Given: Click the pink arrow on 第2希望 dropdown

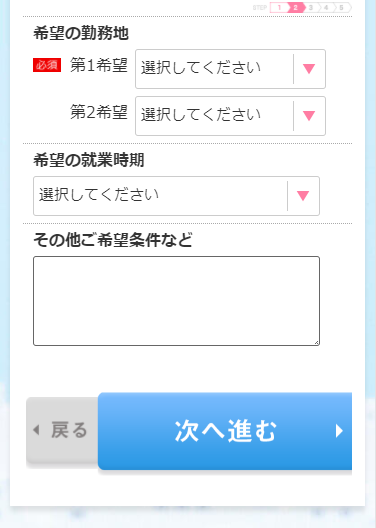Looking at the screenshot, I should pyautogui.click(x=309, y=116).
